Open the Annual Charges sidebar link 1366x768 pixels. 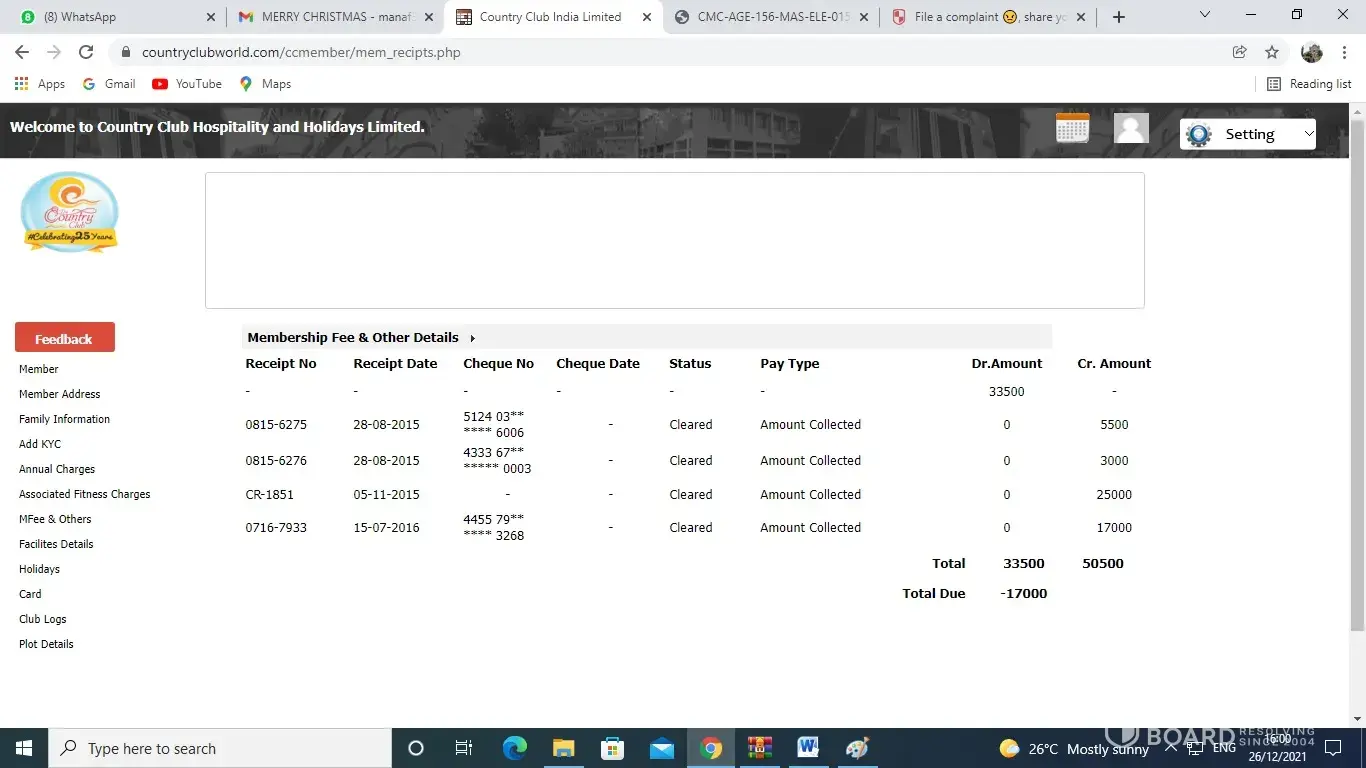click(x=57, y=469)
